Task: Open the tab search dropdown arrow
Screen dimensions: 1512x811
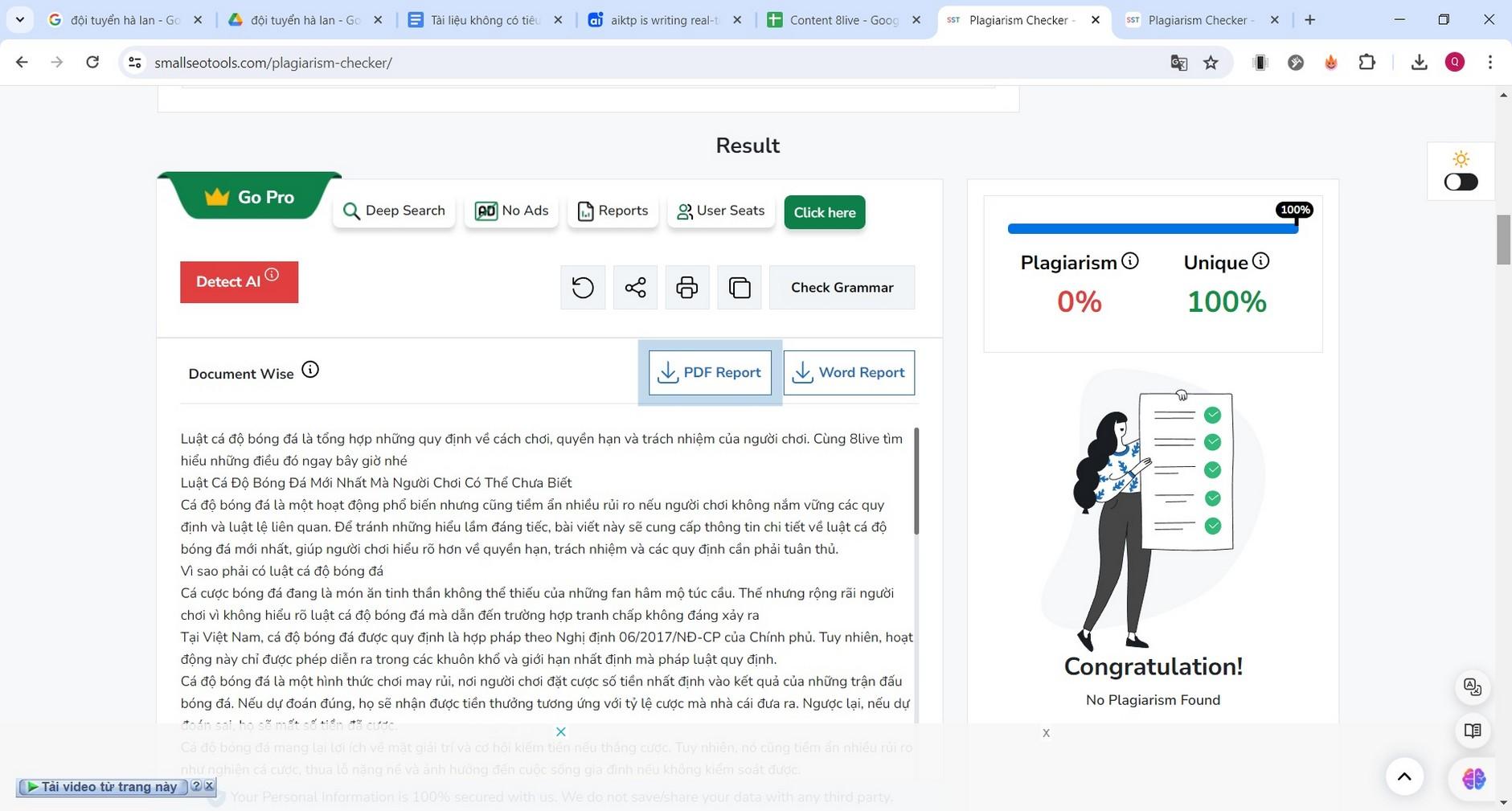Action: [x=19, y=19]
